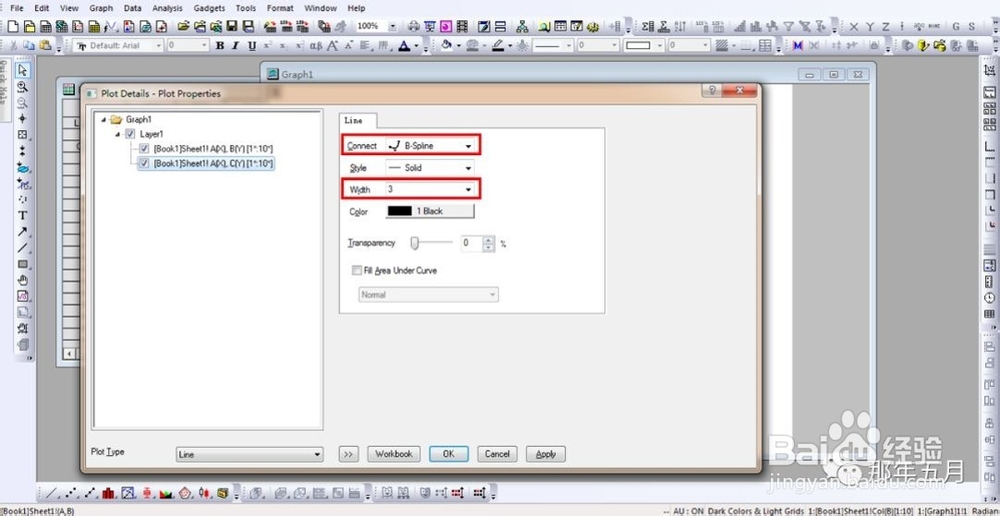Click the Statistics on Columns sigma icon
1000x516 pixels.
point(649,26)
